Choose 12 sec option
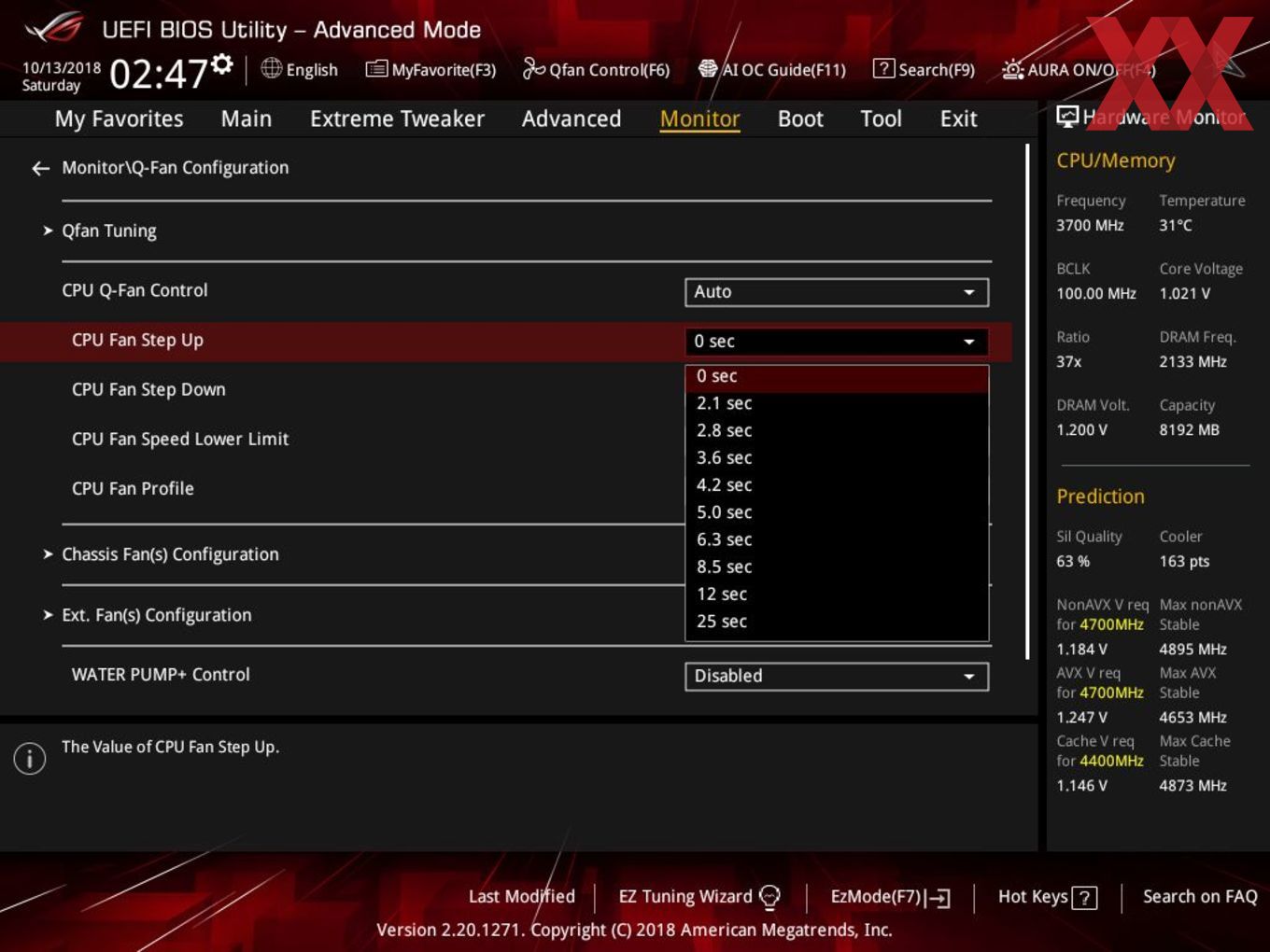Image resolution: width=1270 pixels, height=952 pixels. point(837,594)
